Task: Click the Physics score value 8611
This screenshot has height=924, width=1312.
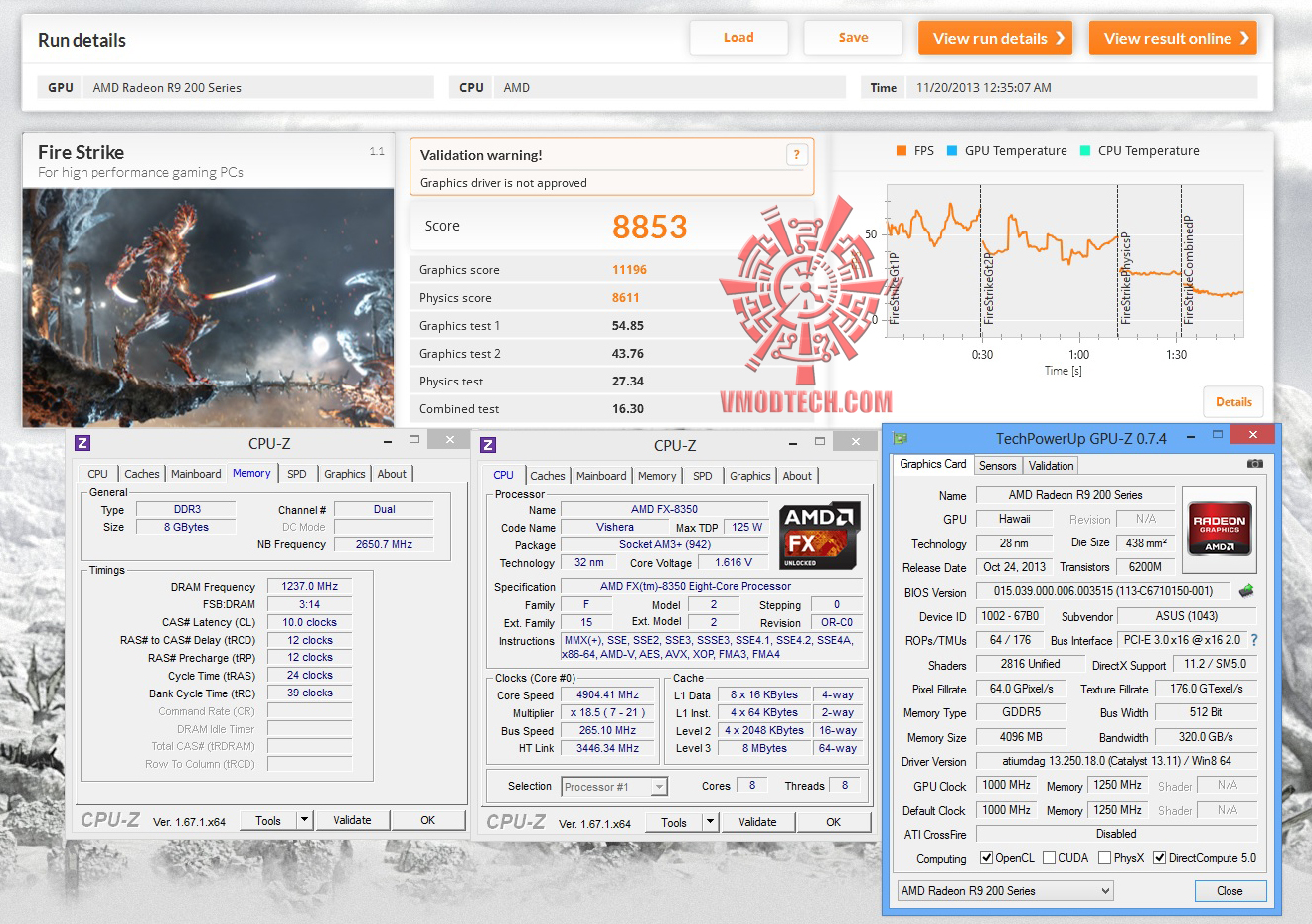Action: tap(626, 298)
